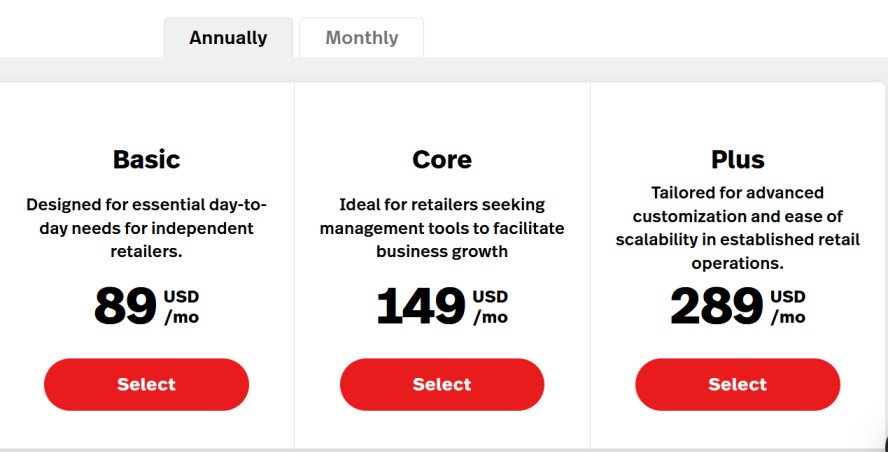Click the /mo label under Plus price

pyautogui.click(x=787, y=317)
